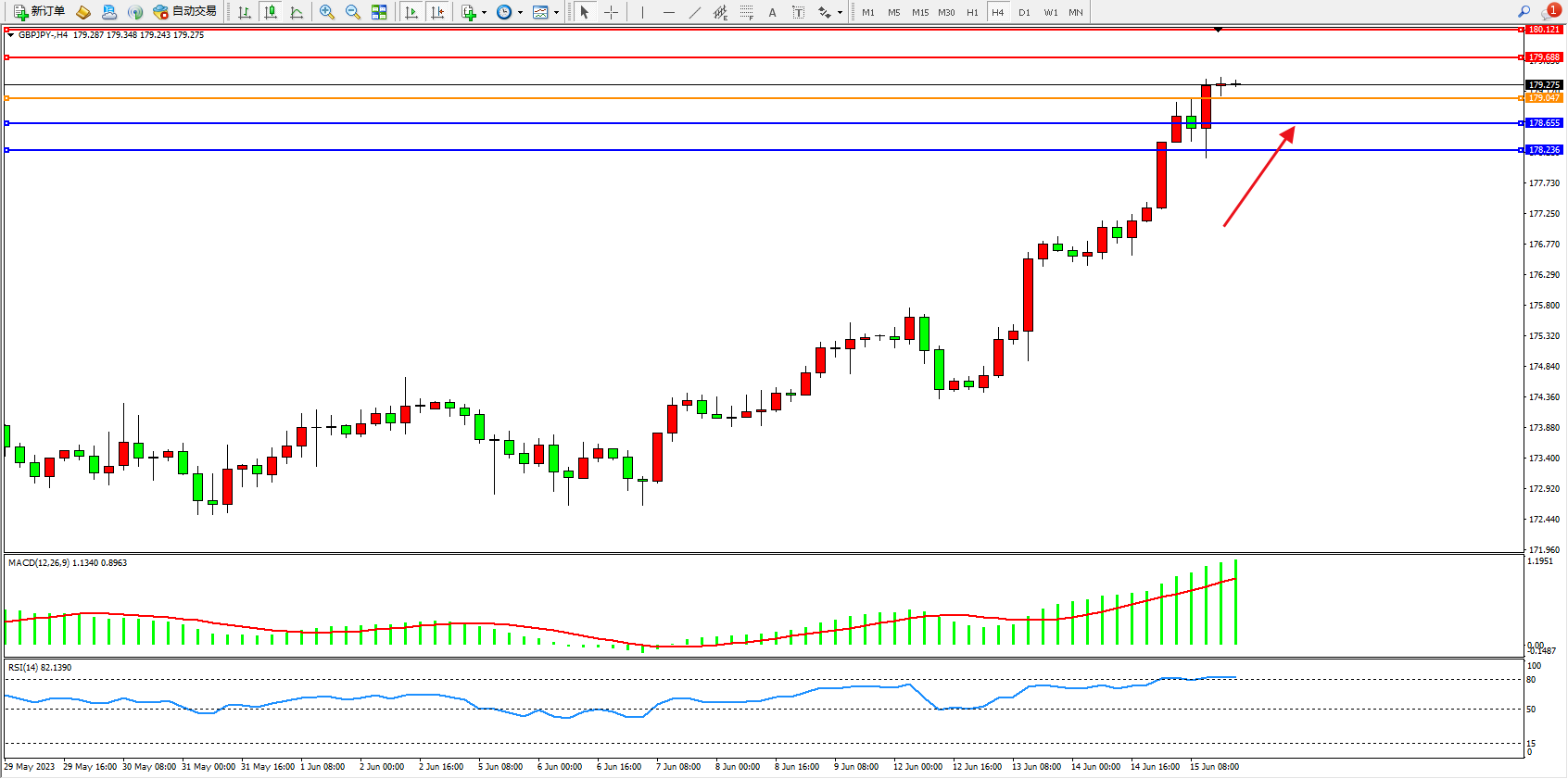Zoom in on the chart

pos(327,12)
